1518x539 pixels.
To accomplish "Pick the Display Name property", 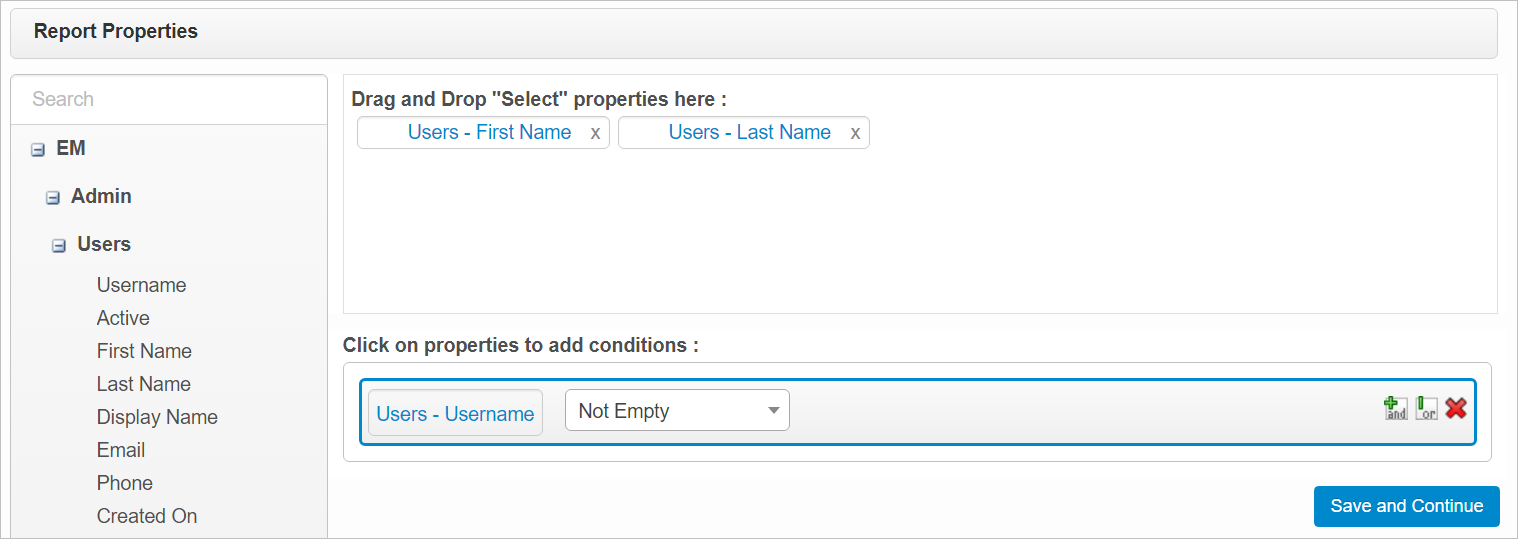I will coord(157,417).
